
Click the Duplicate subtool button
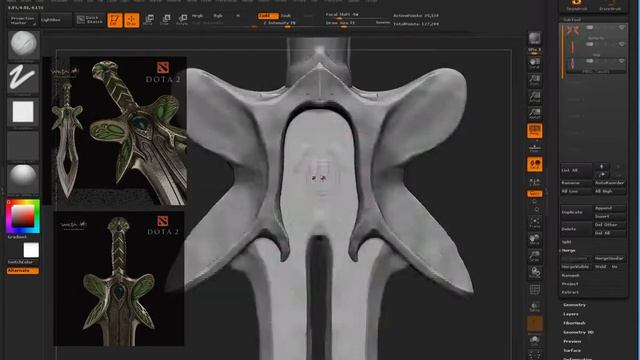576,212
